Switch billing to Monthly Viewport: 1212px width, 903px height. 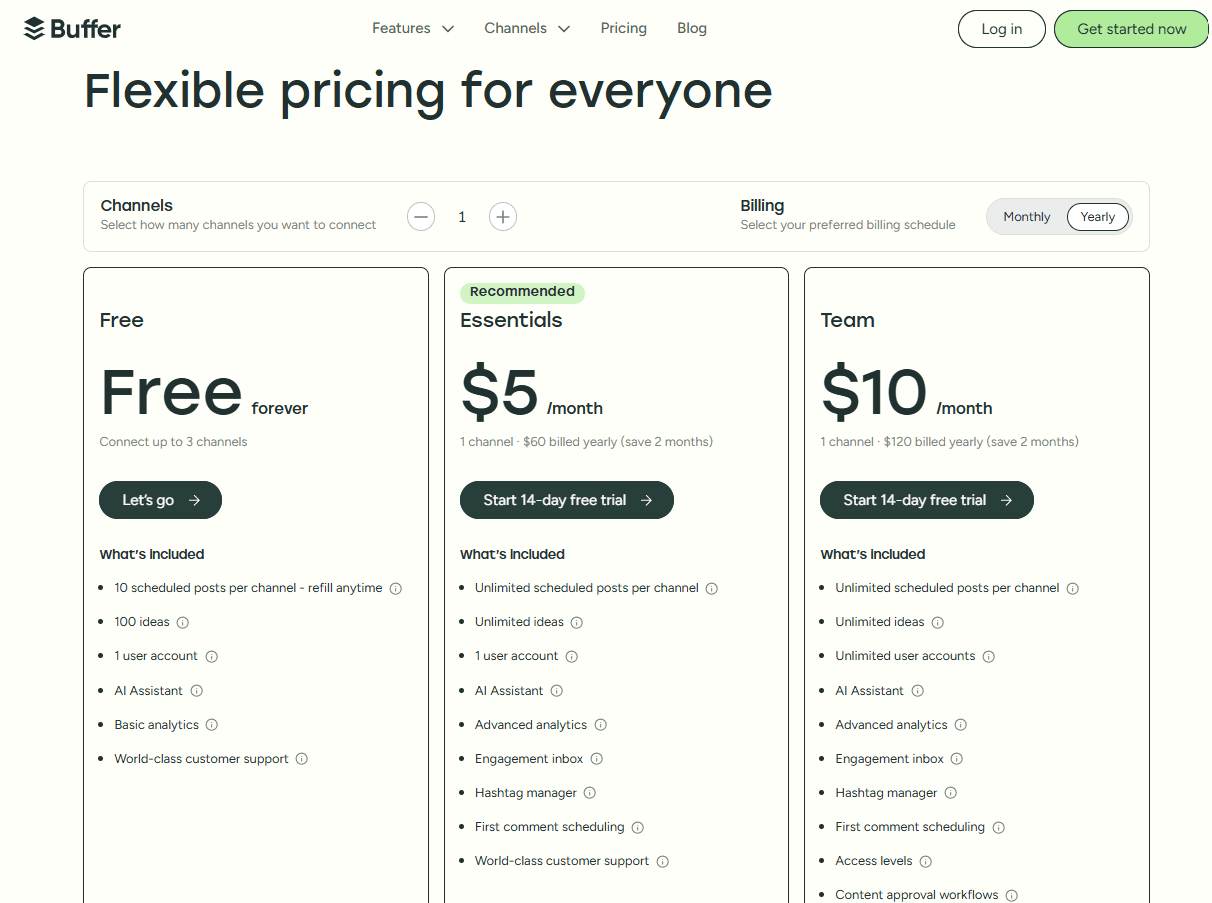(x=1026, y=216)
